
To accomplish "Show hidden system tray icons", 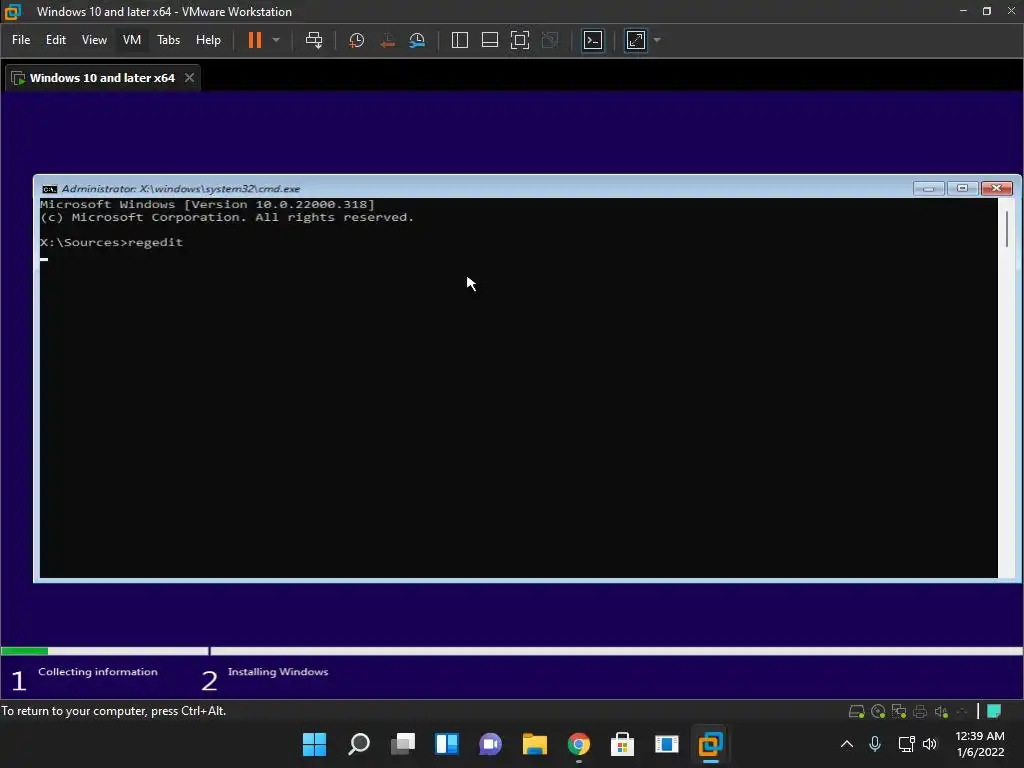I will click(846, 744).
